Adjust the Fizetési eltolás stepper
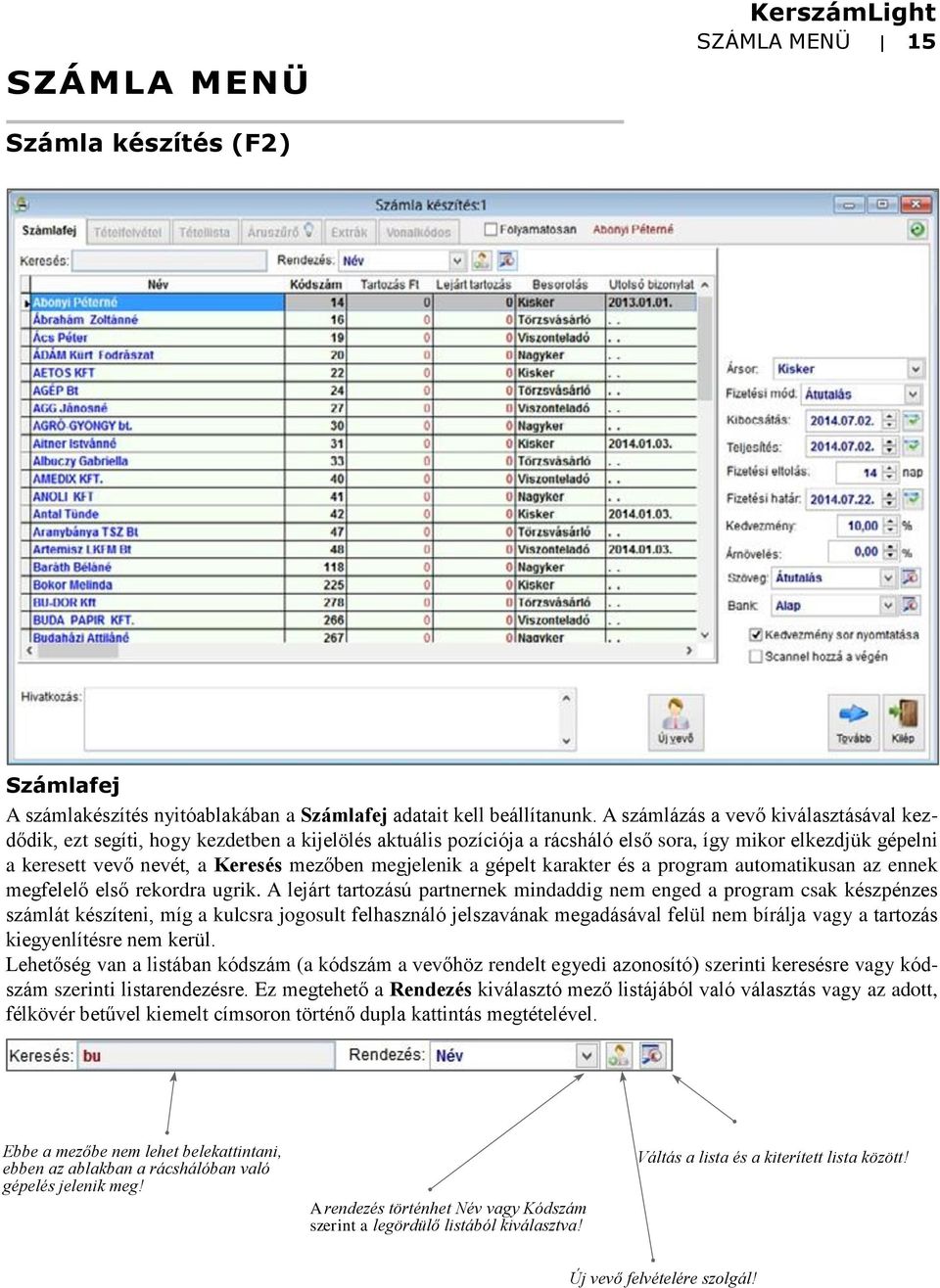This screenshot has width=940, height=1288. pyautogui.click(x=889, y=472)
